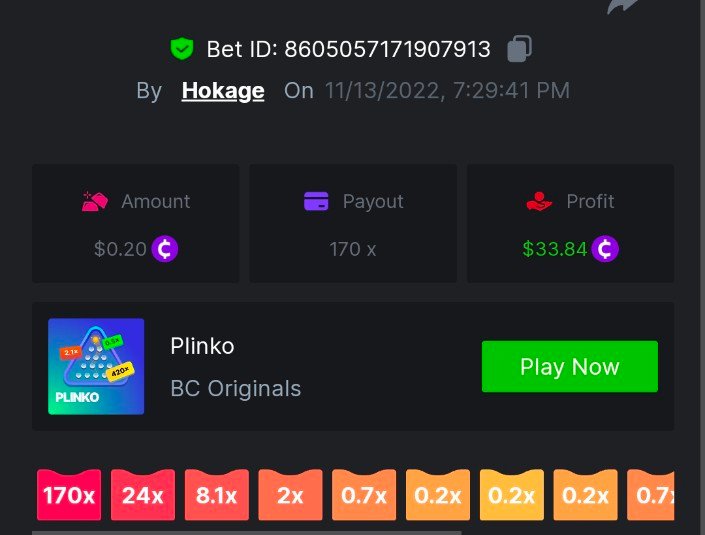This screenshot has width=705, height=535.
Task: Select the 24x multiplier tile
Action: 143,495
